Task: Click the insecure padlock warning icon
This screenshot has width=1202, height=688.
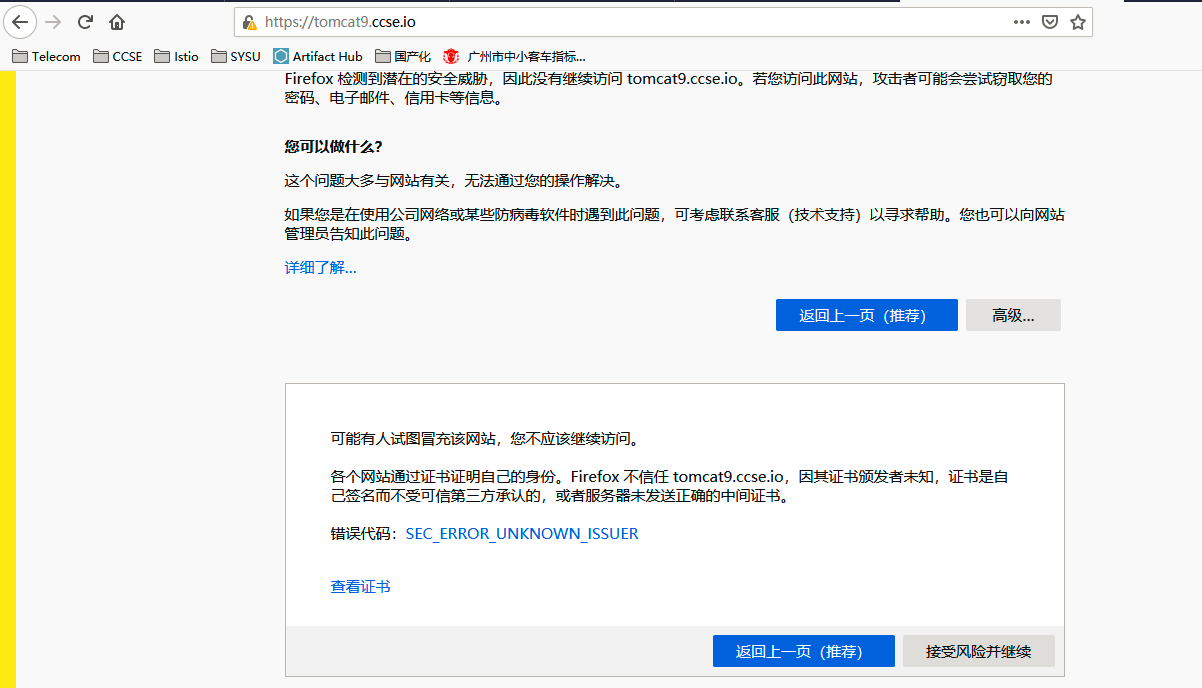Action: click(249, 22)
